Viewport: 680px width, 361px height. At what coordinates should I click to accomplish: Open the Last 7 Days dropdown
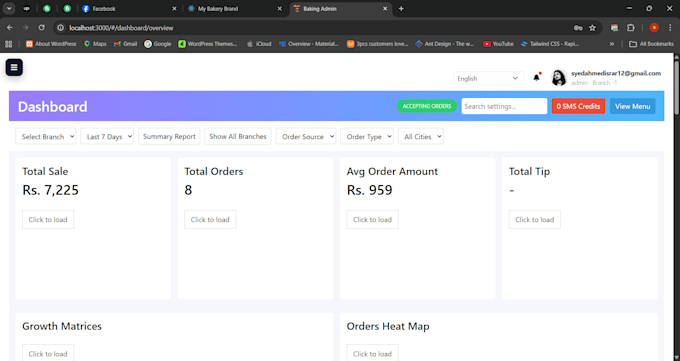tap(107, 136)
